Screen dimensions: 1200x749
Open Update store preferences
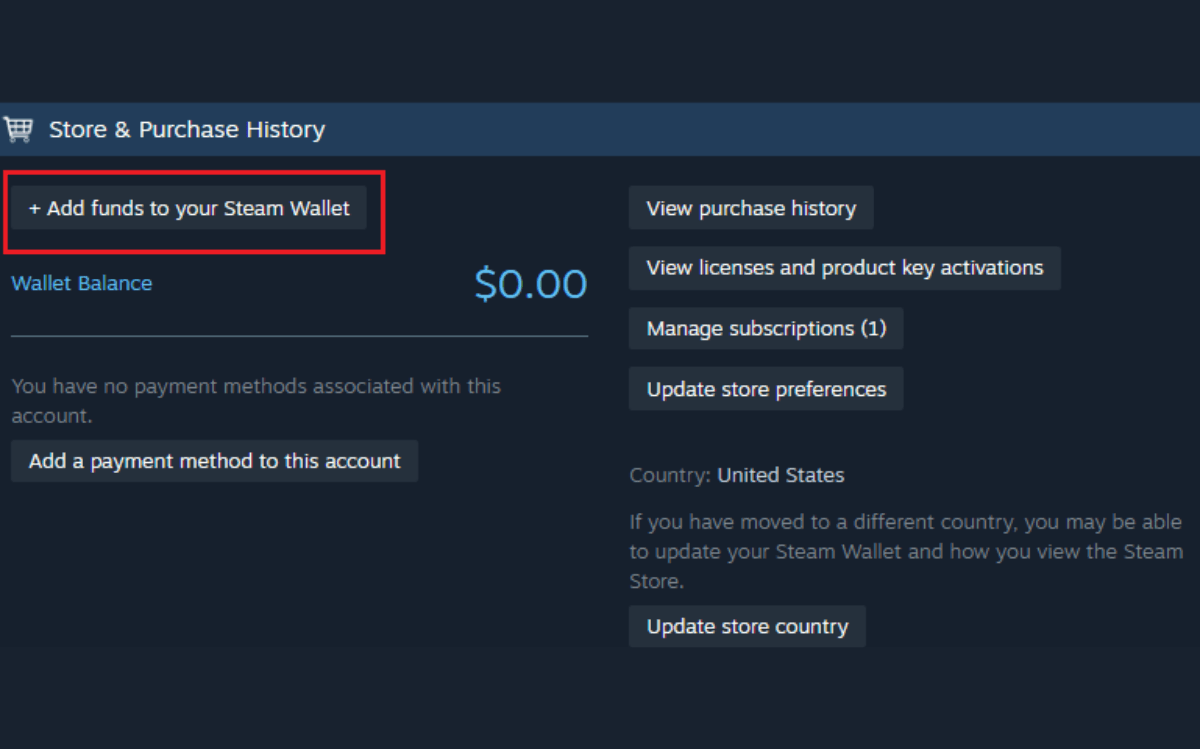[766, 389]
